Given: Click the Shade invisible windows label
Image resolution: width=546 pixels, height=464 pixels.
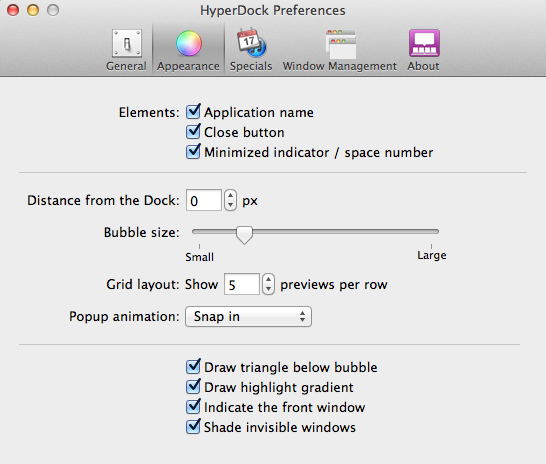Looking at the screenshot, I should point(280,427).
